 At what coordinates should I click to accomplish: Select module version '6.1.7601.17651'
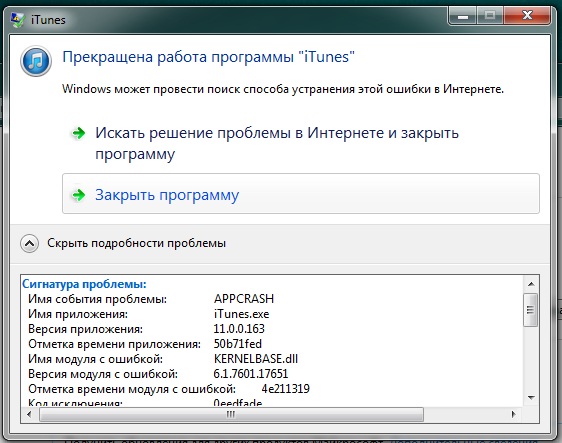[x=251, y=374]
